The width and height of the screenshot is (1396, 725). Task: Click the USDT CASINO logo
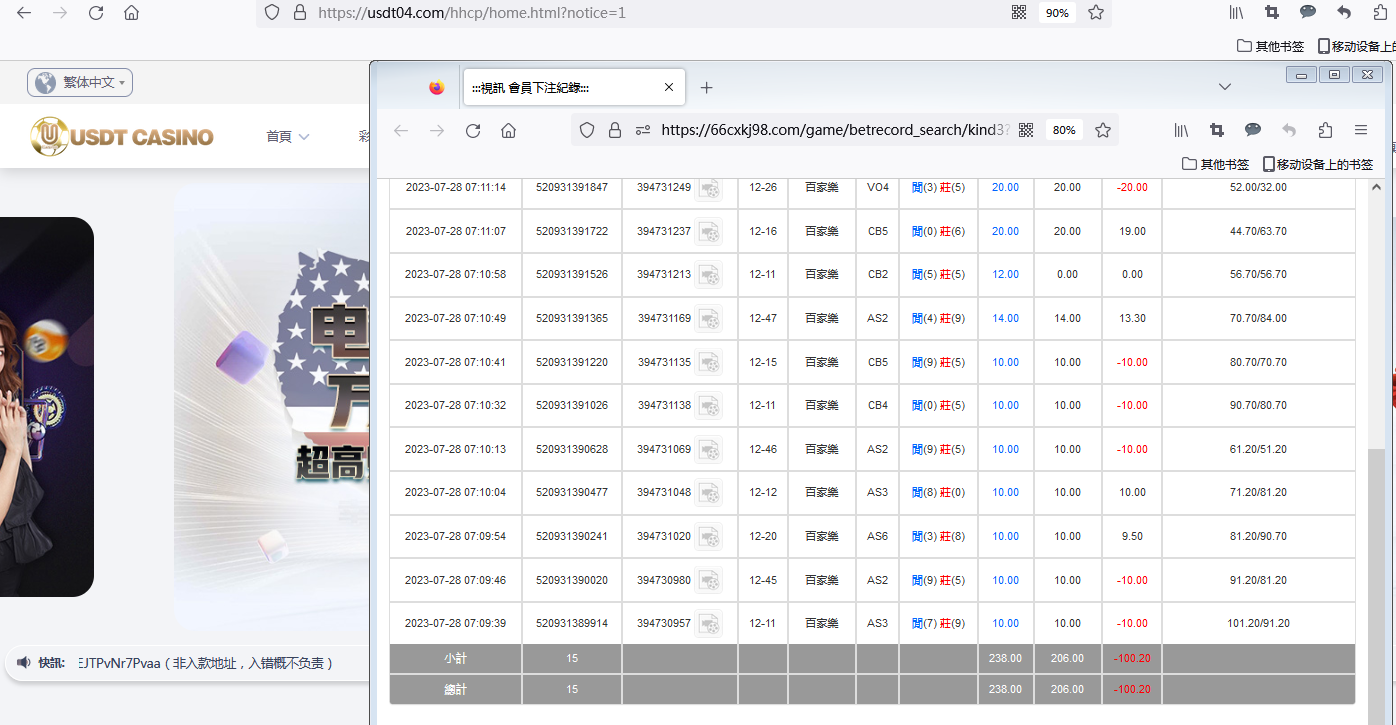(122, 136)
